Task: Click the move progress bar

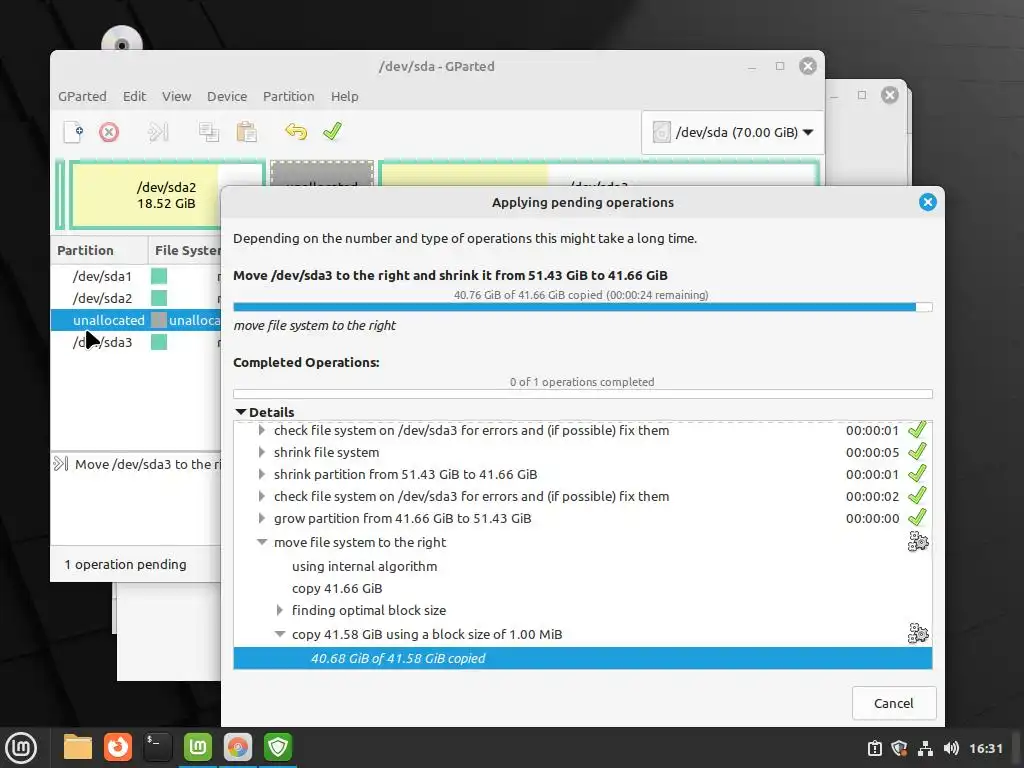Action: point(583,307)
